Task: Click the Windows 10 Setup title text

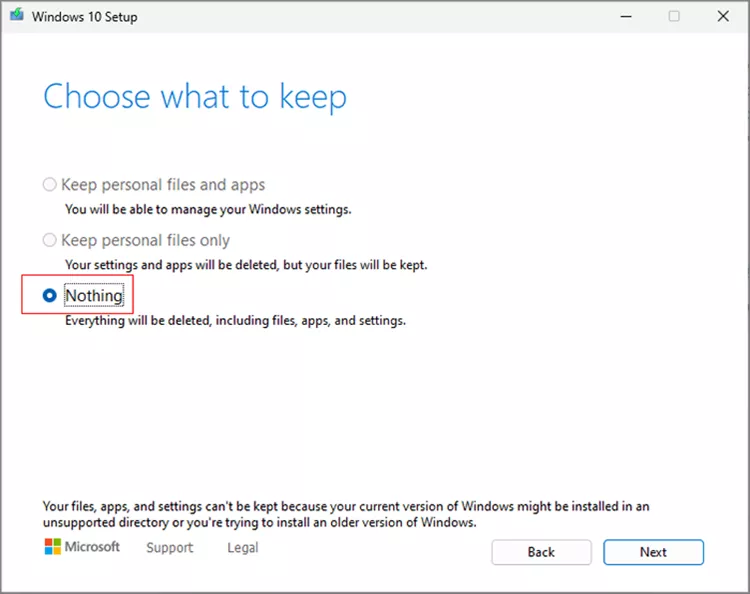Action: (x=85, y=17)
